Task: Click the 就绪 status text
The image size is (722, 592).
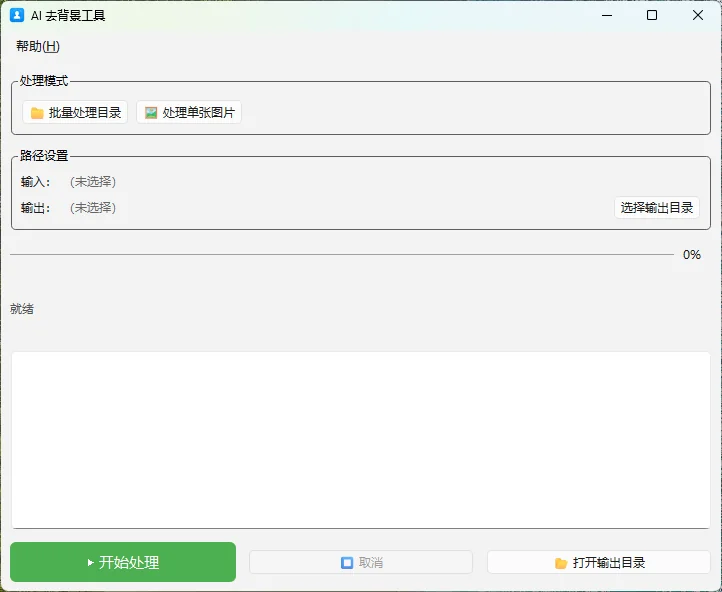Action: coord(22,308)
